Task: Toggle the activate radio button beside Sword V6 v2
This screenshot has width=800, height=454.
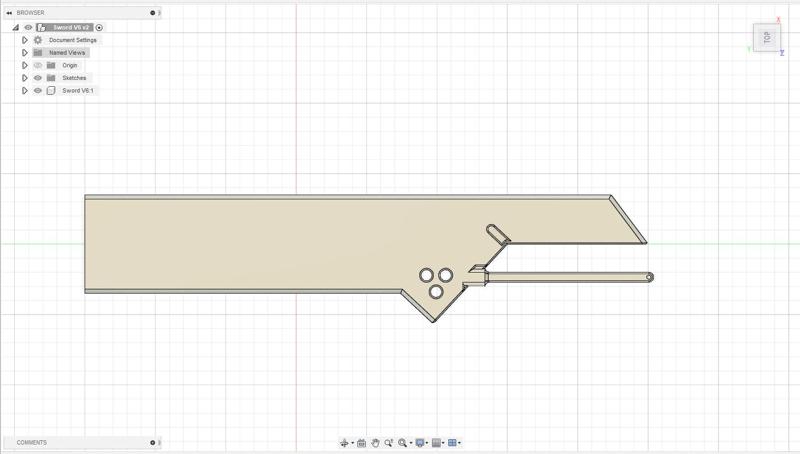Action: pos(99,28)
